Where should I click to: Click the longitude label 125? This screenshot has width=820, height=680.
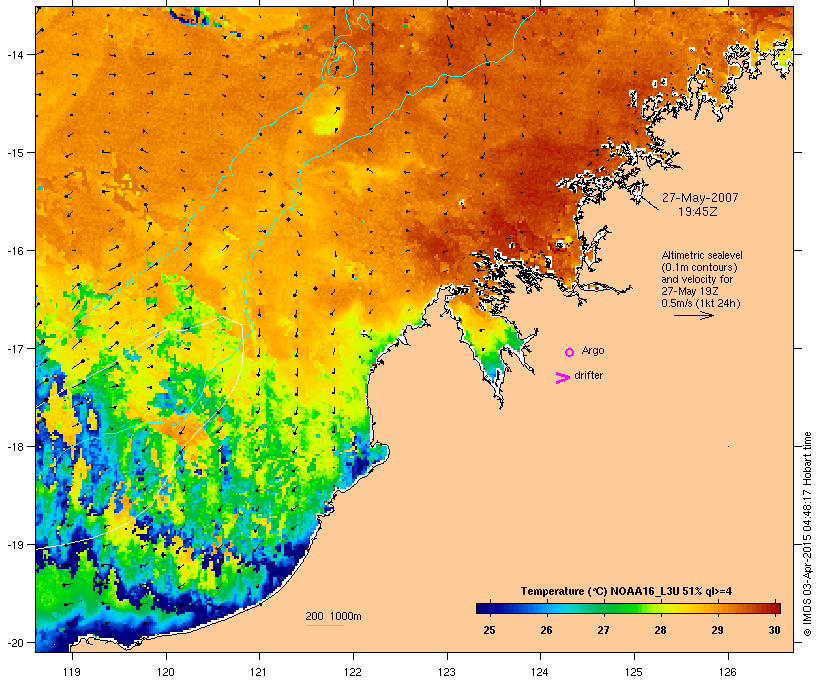(634, 672)
